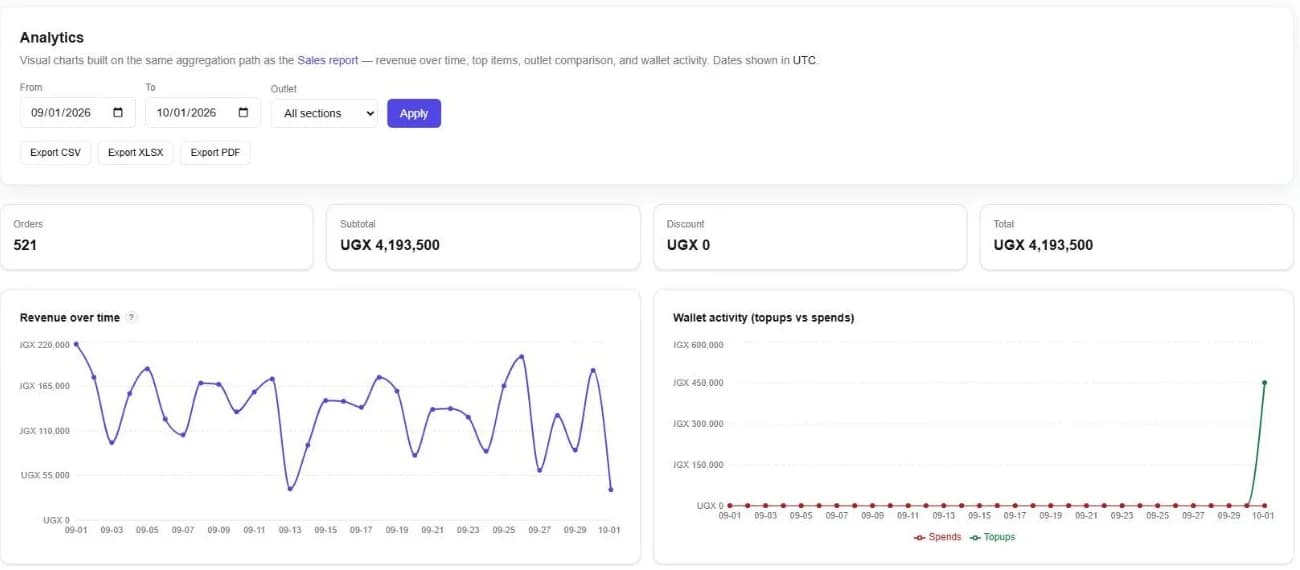
Task: Select the Revenue over time chart title
Action: [70, 317]
